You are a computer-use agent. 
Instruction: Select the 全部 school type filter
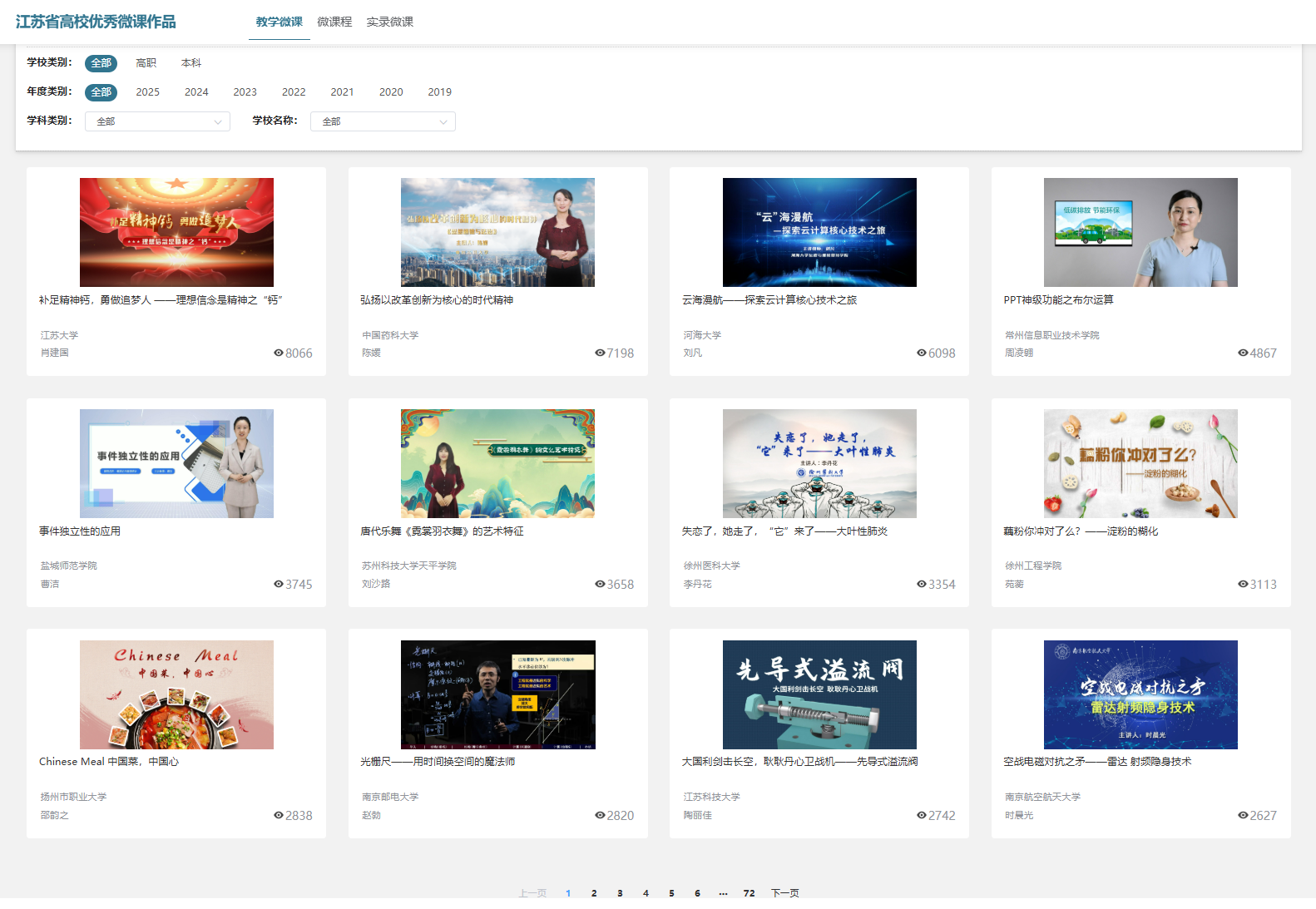pyautogui.click(x=101, y=63)
